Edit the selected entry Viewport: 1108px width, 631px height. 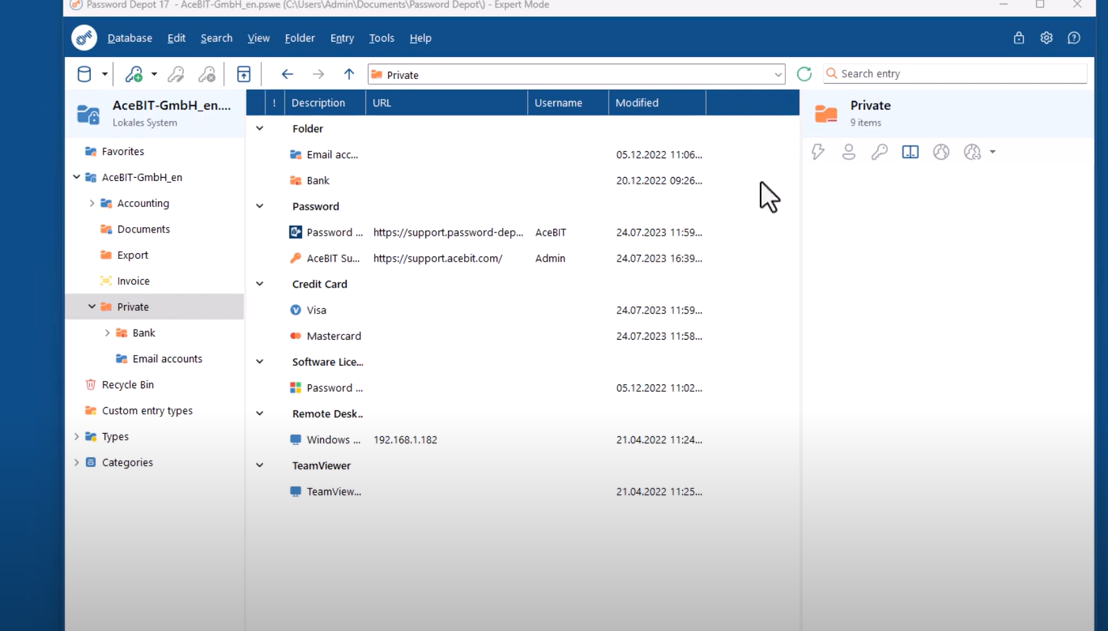176,73
